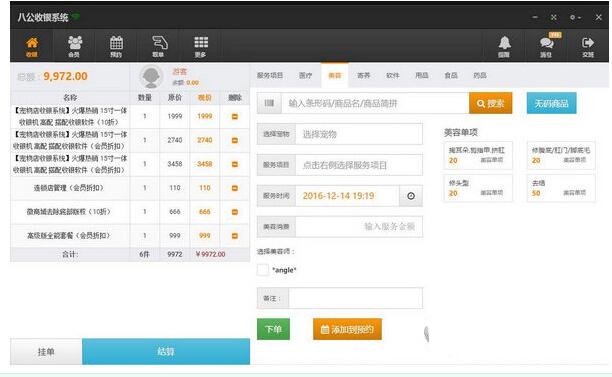
Task: Click the barcode/product name search field
Action: pyautogui.click(x=375, y=103)
